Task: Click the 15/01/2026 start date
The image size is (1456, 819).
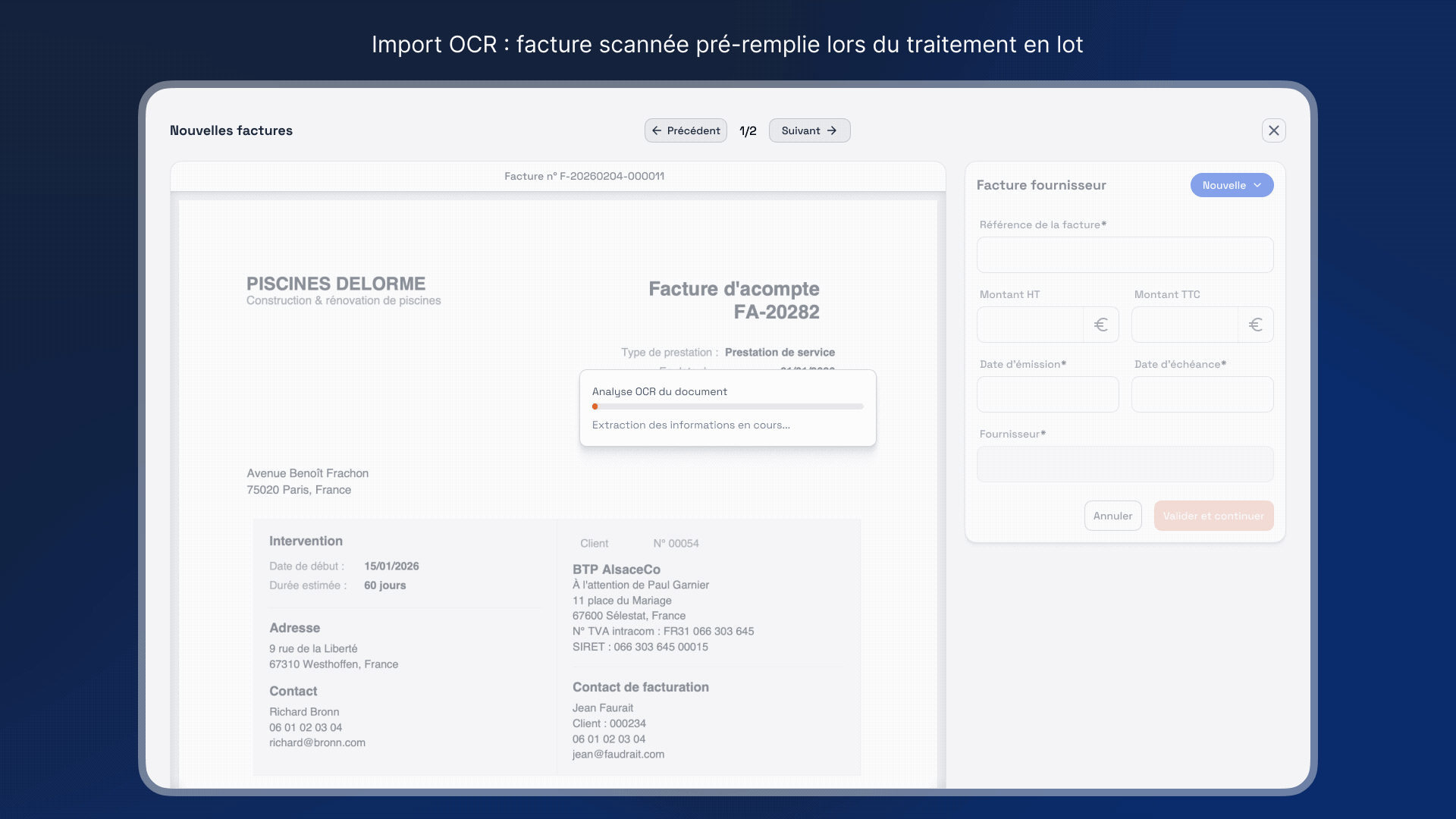Action: coord(391,566)
